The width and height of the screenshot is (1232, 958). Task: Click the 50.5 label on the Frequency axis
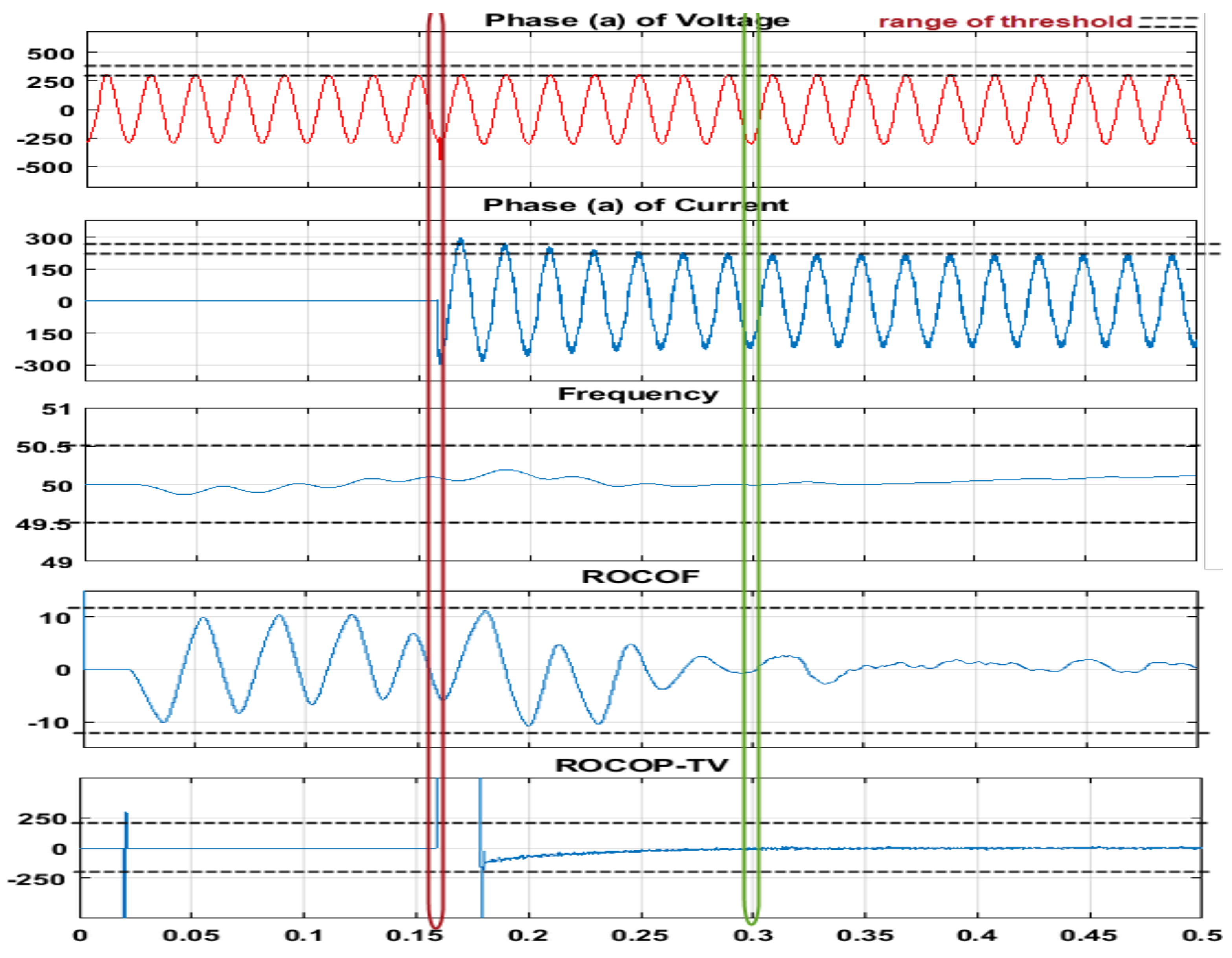pos(43,447)
